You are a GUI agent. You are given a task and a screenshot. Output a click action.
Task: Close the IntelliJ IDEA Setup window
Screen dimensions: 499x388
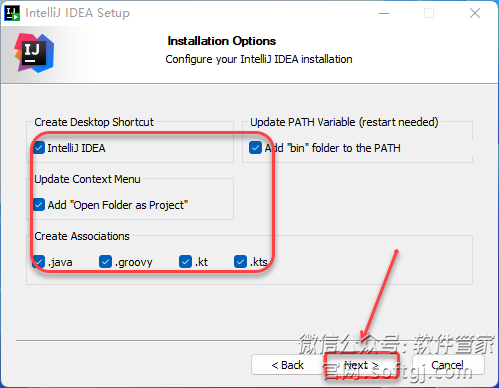(475, 13)
